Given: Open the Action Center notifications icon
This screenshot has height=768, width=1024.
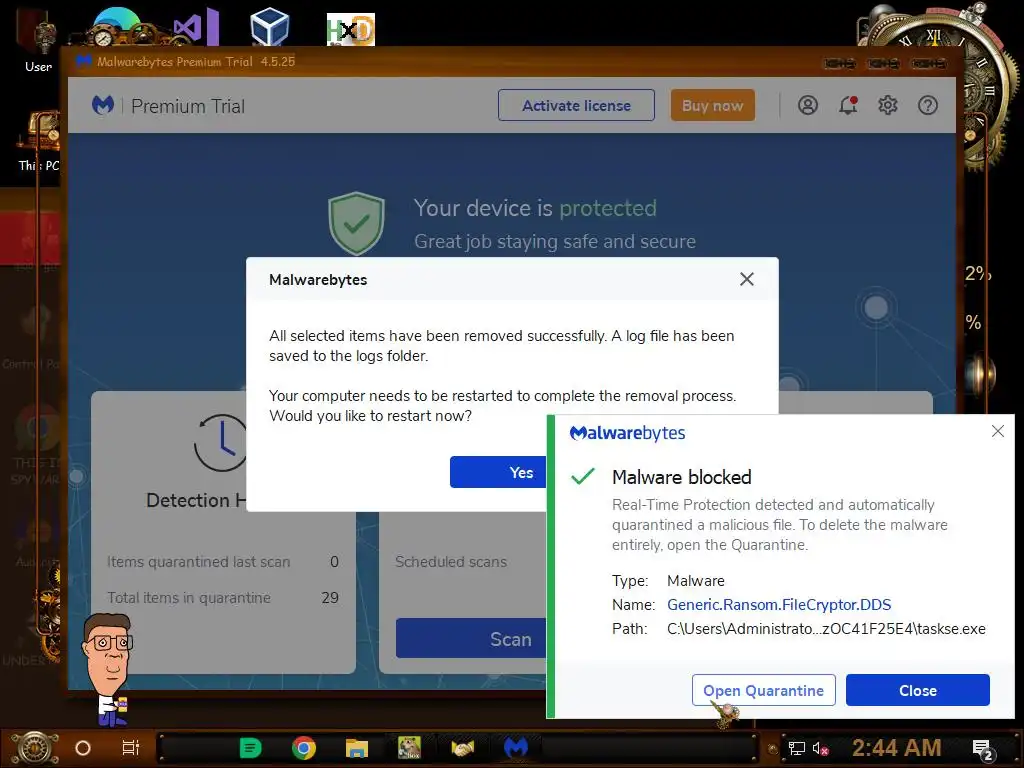Looking at the screenshot, I should [983, 750].
